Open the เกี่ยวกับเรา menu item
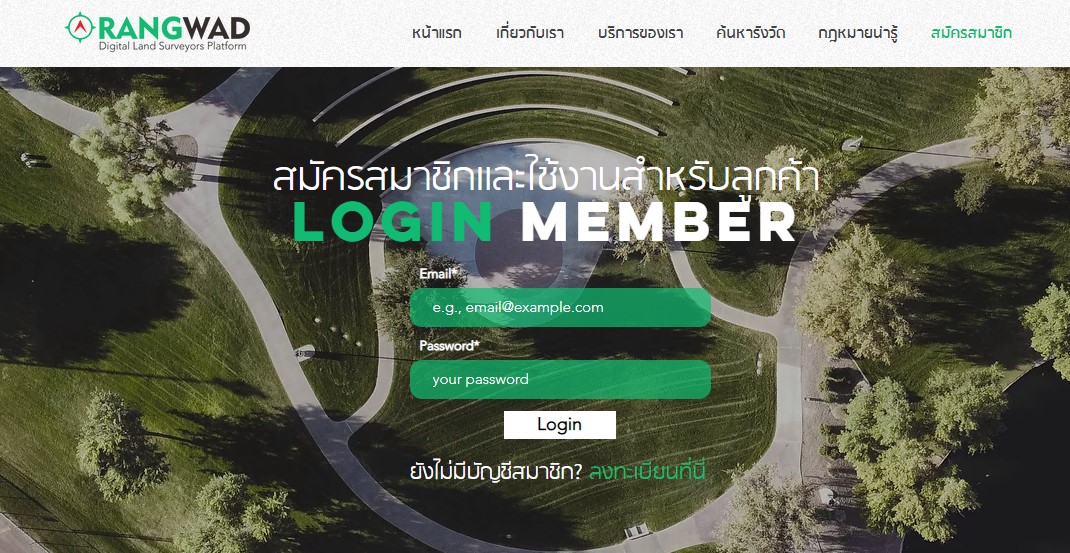 (x=530, y=33)
